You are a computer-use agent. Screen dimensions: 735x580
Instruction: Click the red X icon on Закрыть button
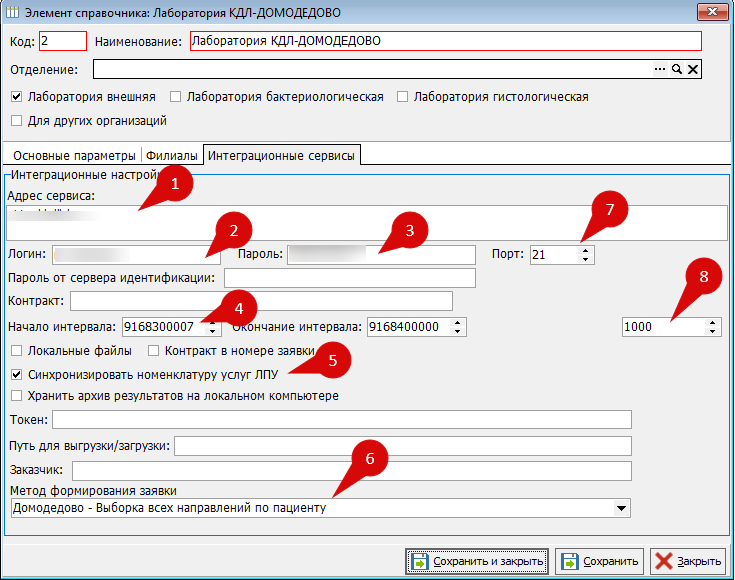663,561
